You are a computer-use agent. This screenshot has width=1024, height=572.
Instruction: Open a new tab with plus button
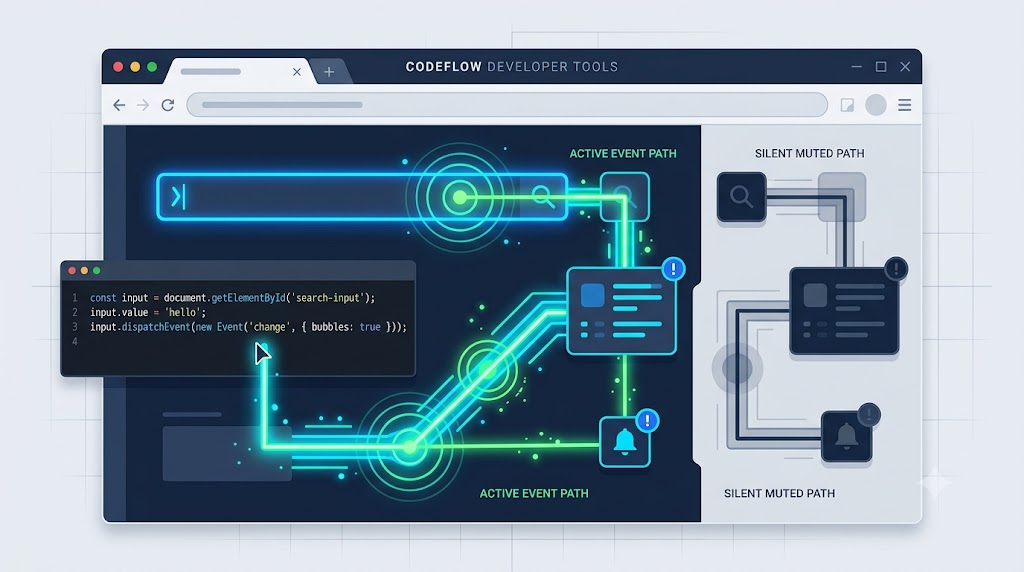[x=329, y=72]
